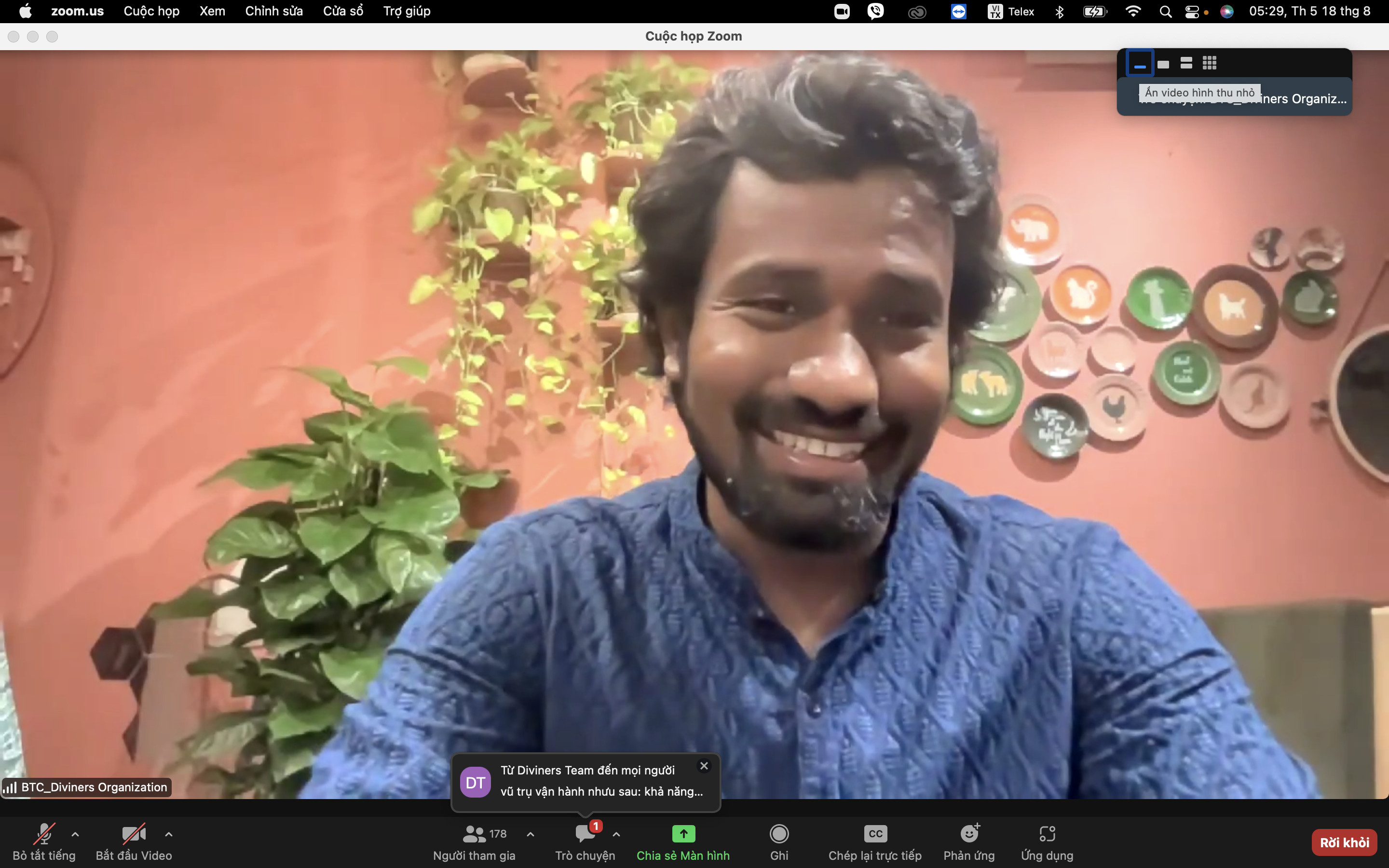Click the red Rời khỏi button

[x=1344, y=842]
